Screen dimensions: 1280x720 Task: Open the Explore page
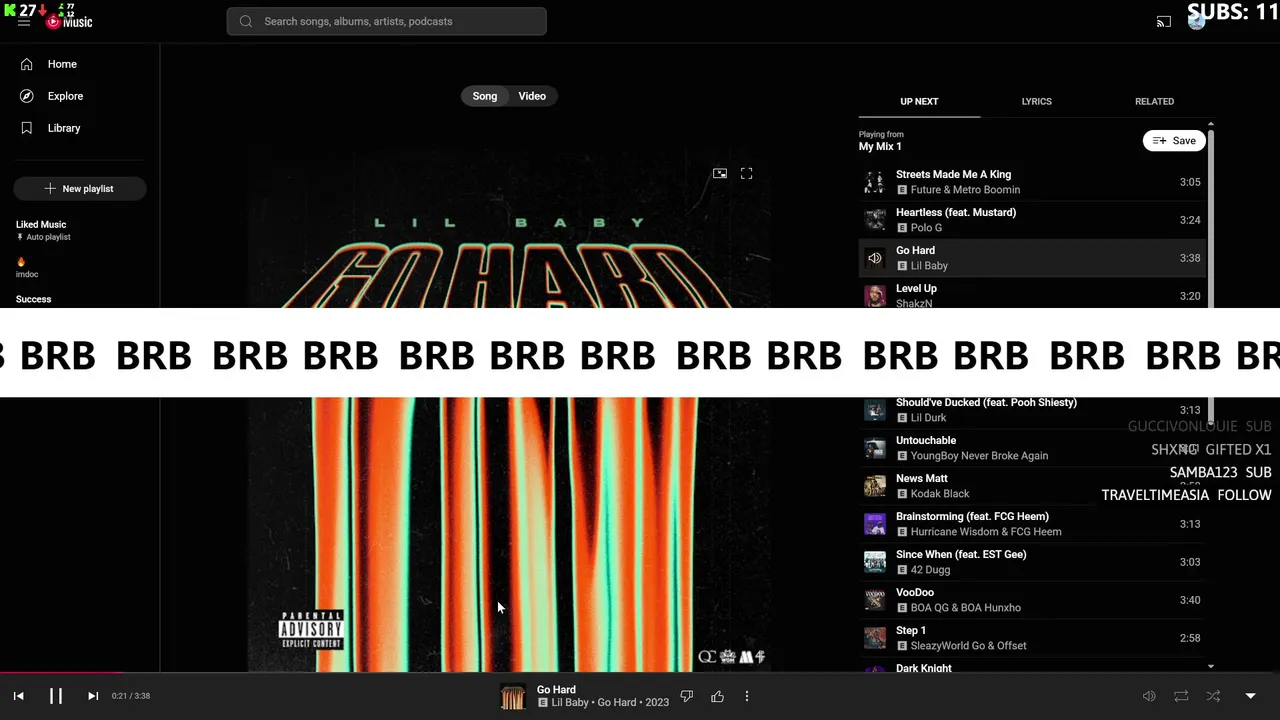point(80,96)
